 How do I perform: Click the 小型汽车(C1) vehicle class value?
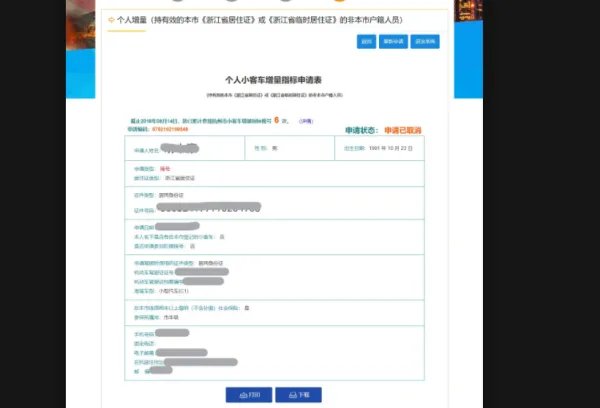[x=174, y=291]
